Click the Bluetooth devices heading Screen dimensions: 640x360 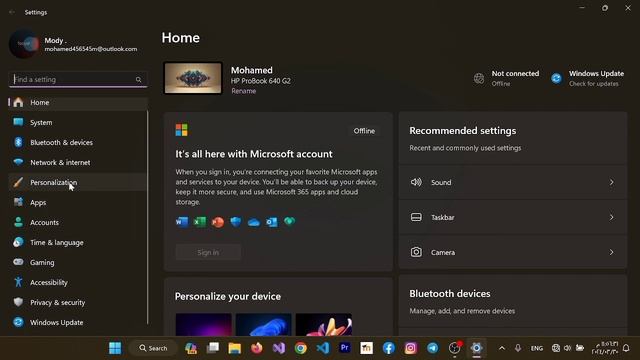point(450,294)
